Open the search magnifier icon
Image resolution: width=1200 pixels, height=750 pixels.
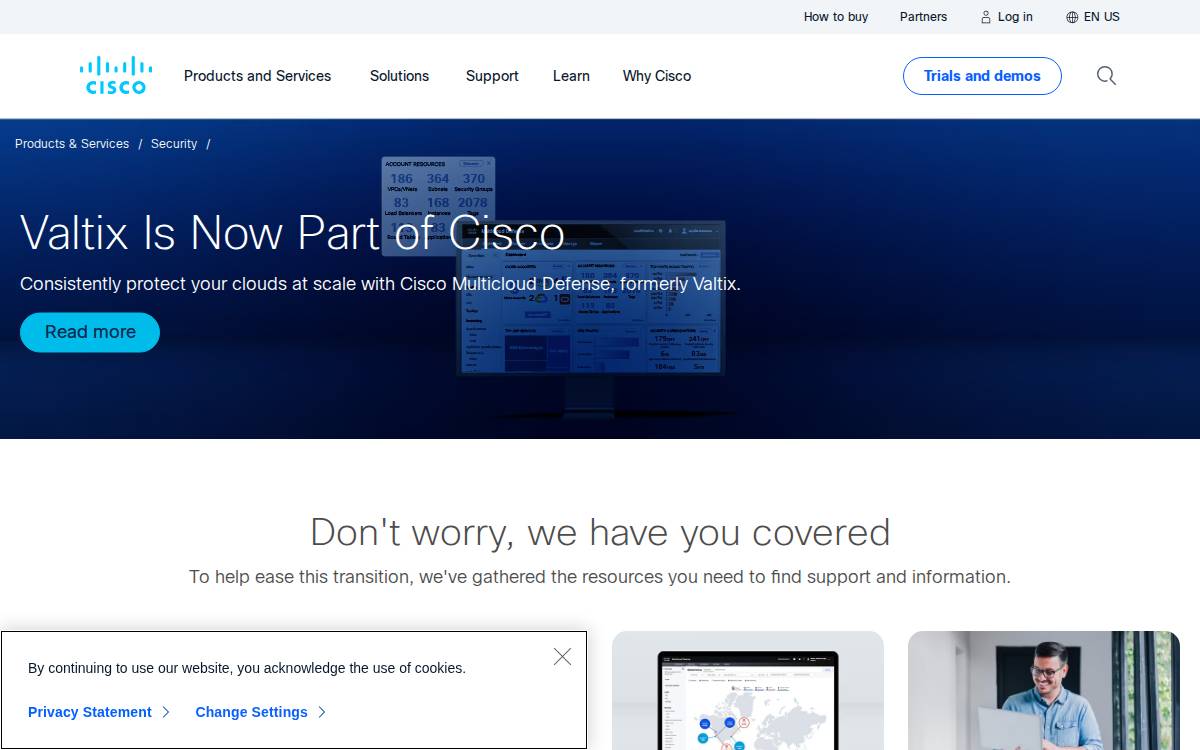(x=1106, y=76)
